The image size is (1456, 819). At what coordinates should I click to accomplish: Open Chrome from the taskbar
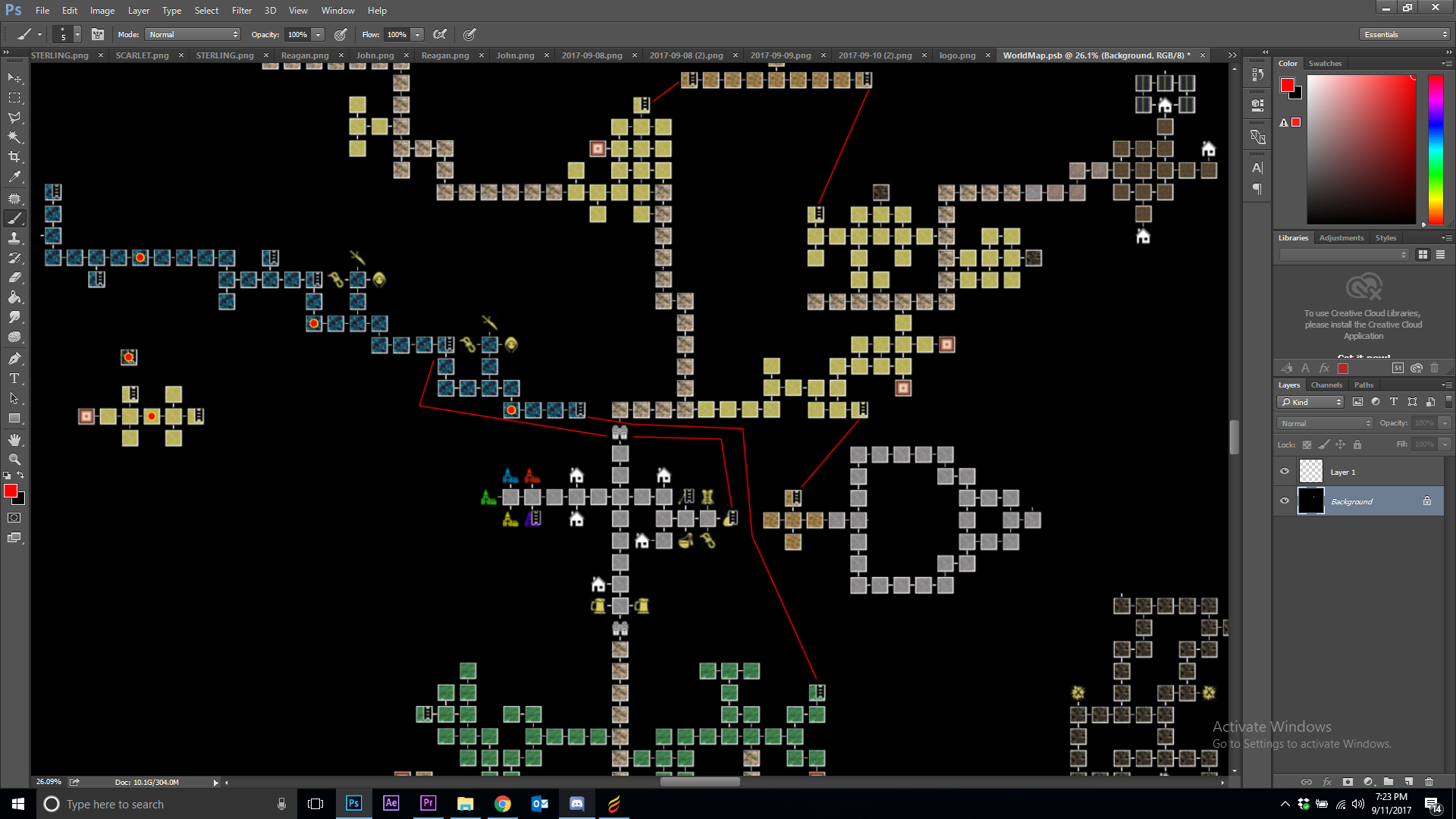click(x=502, y=804)
